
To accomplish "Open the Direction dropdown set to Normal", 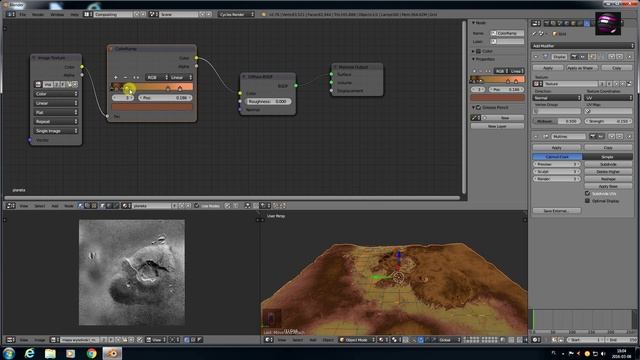I will pyautogui.click(x=557, y=98).
